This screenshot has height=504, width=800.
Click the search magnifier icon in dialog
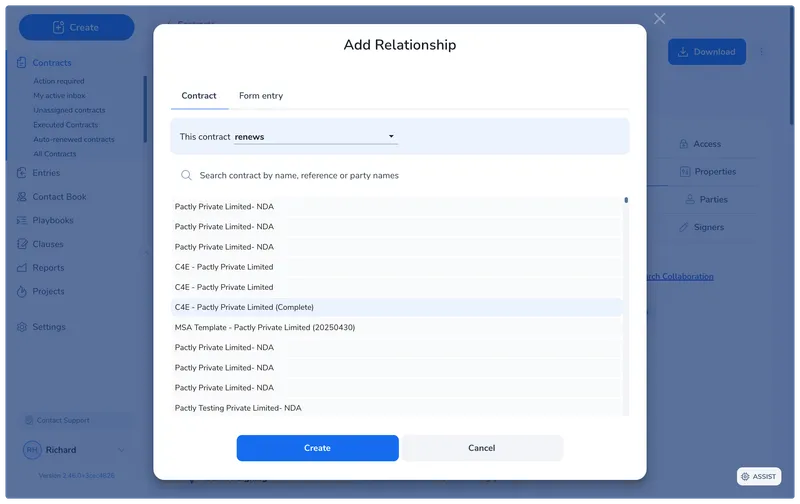(186, 175)
